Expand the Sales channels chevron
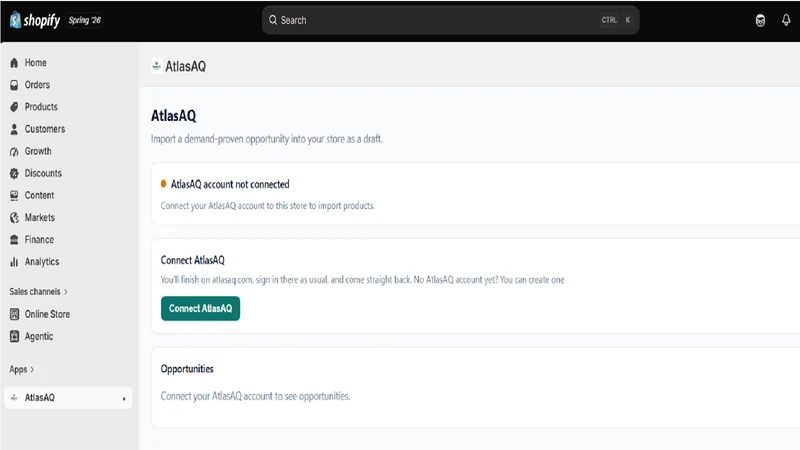The width and height of the screenshot is (800, 450). click(x=66, y=292)
